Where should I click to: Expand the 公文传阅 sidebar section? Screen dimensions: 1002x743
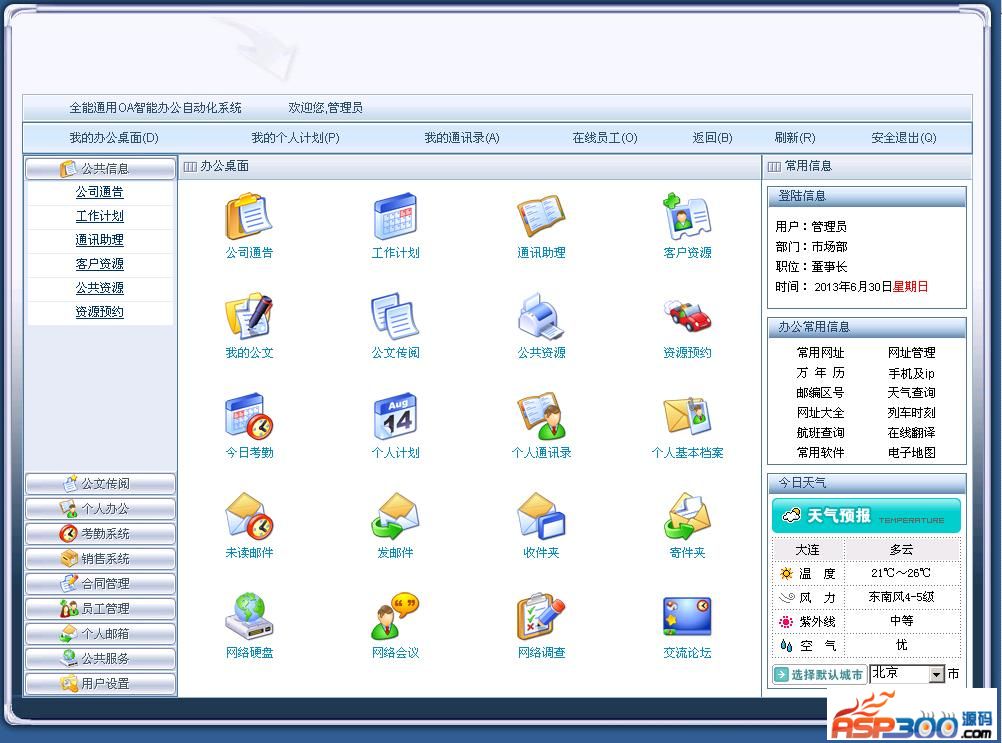click(x=100, y=484)
